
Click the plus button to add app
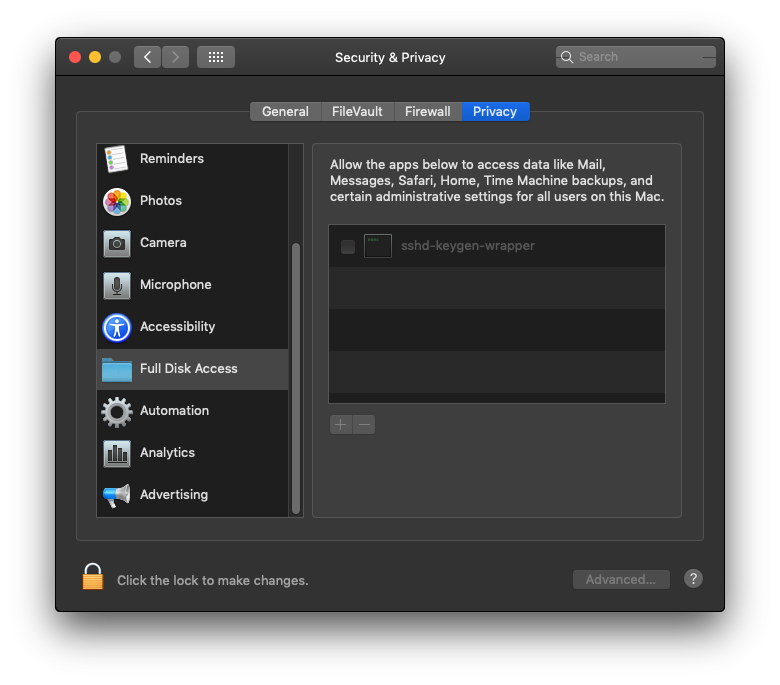341,425
